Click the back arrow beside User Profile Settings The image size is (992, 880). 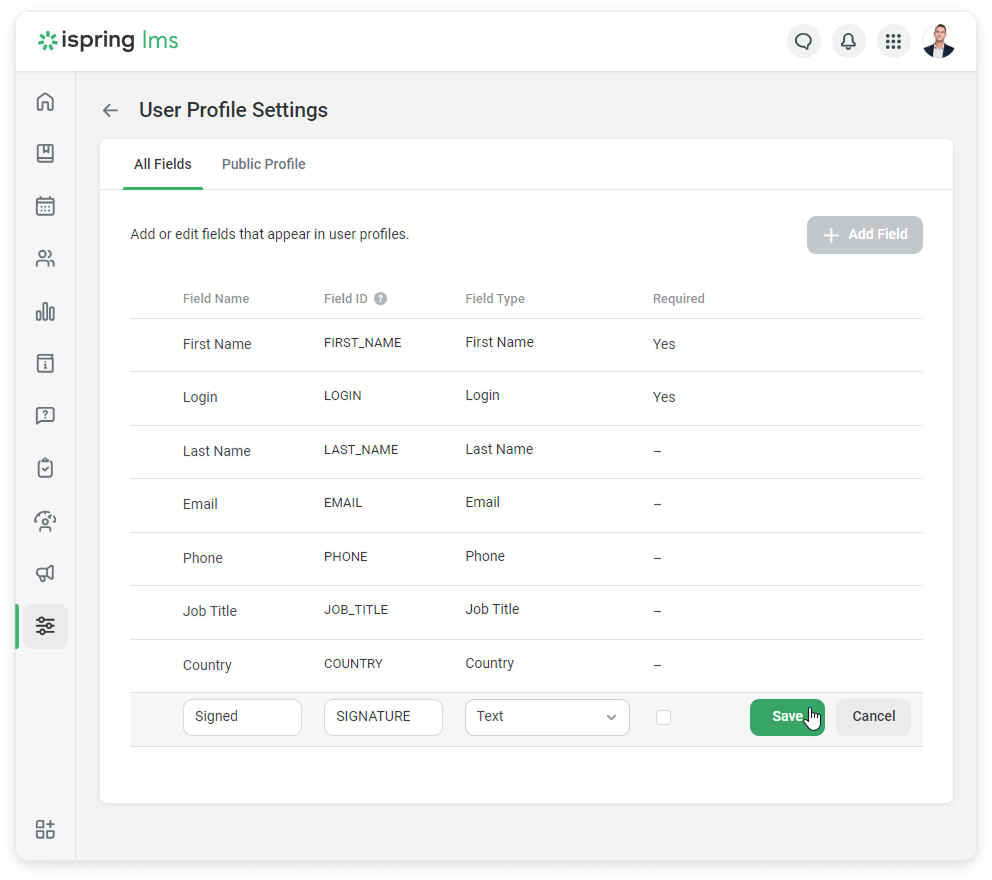pyautogui.click(x=110, y=111)
